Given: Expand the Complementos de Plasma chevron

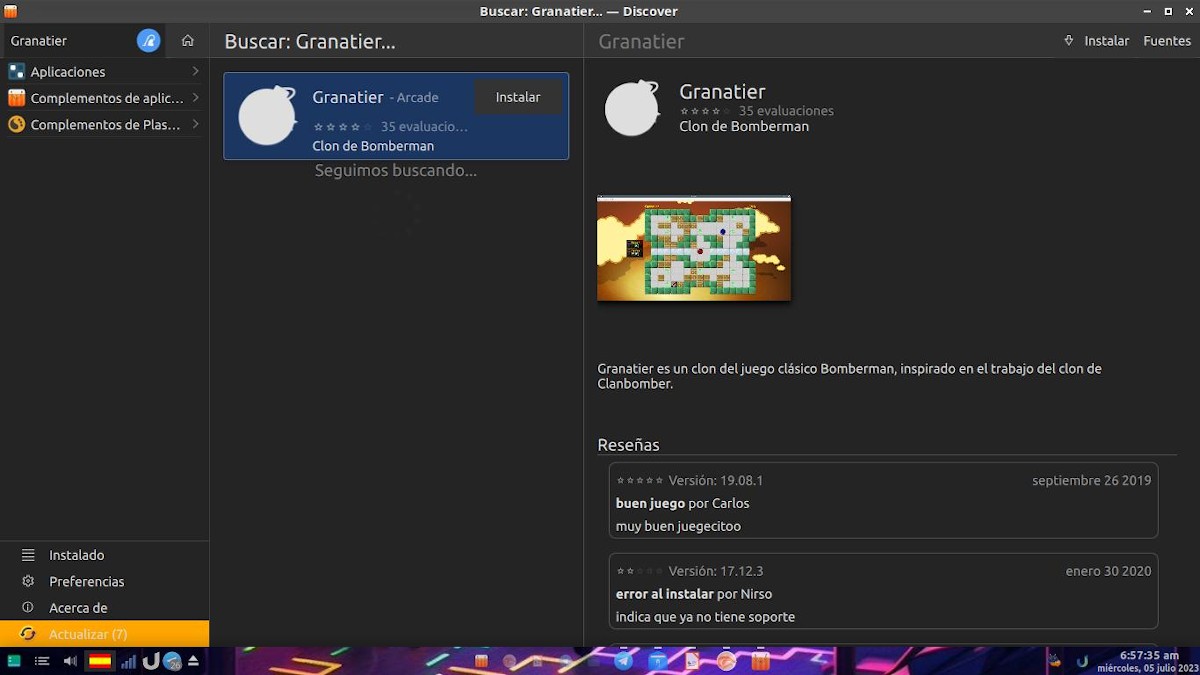Looking at the screenshot, I should tap(195, 125).
